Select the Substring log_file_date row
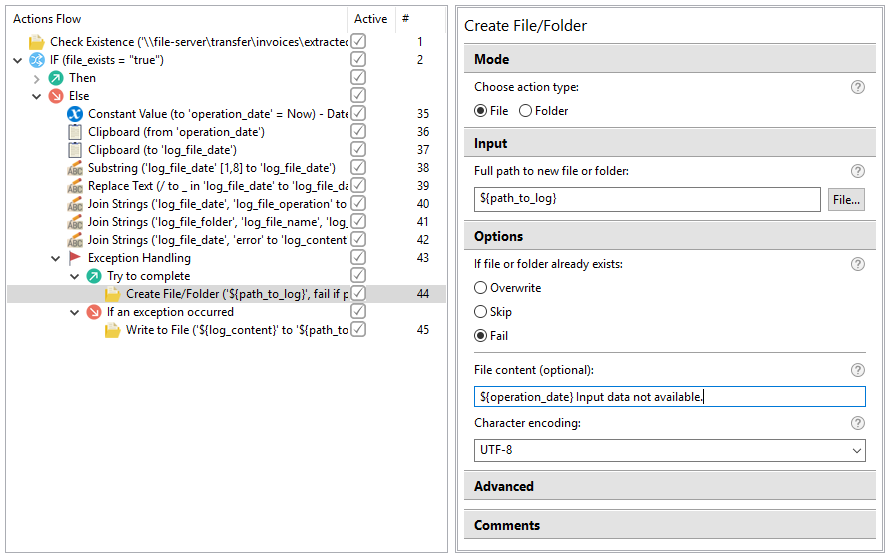 pyautogui.click(x=226, y=169)
